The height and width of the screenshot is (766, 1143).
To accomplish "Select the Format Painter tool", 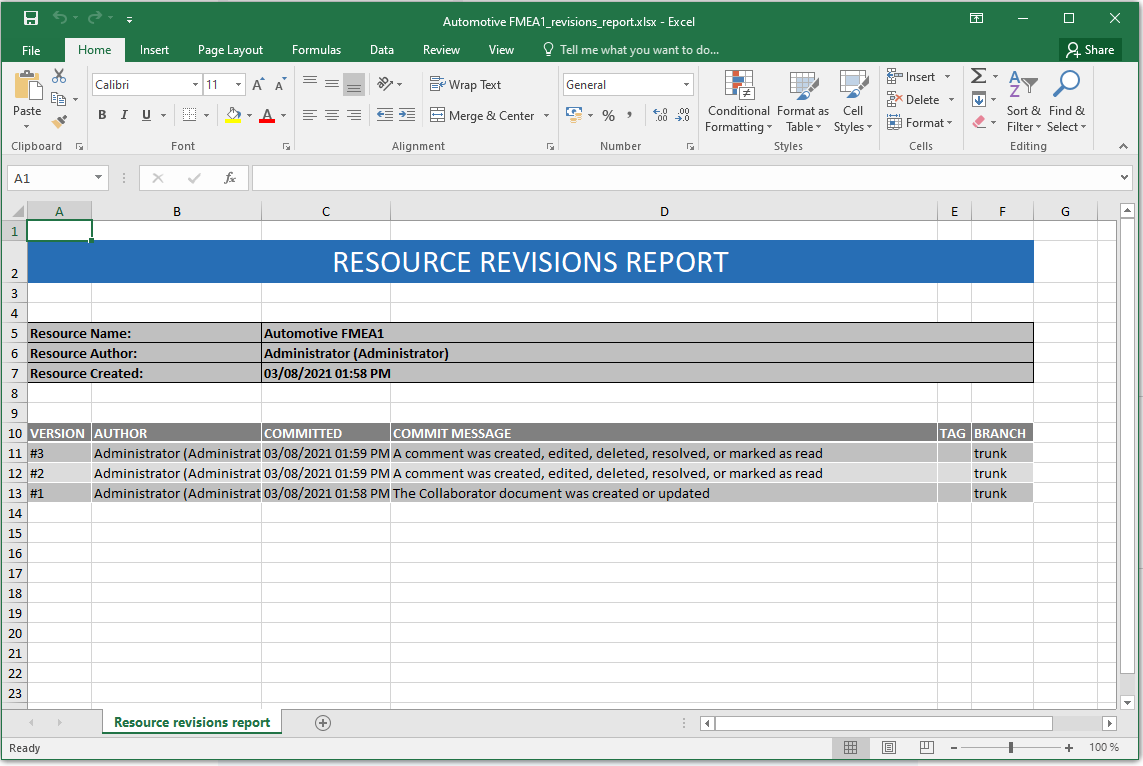I will [x=59, y=121].
